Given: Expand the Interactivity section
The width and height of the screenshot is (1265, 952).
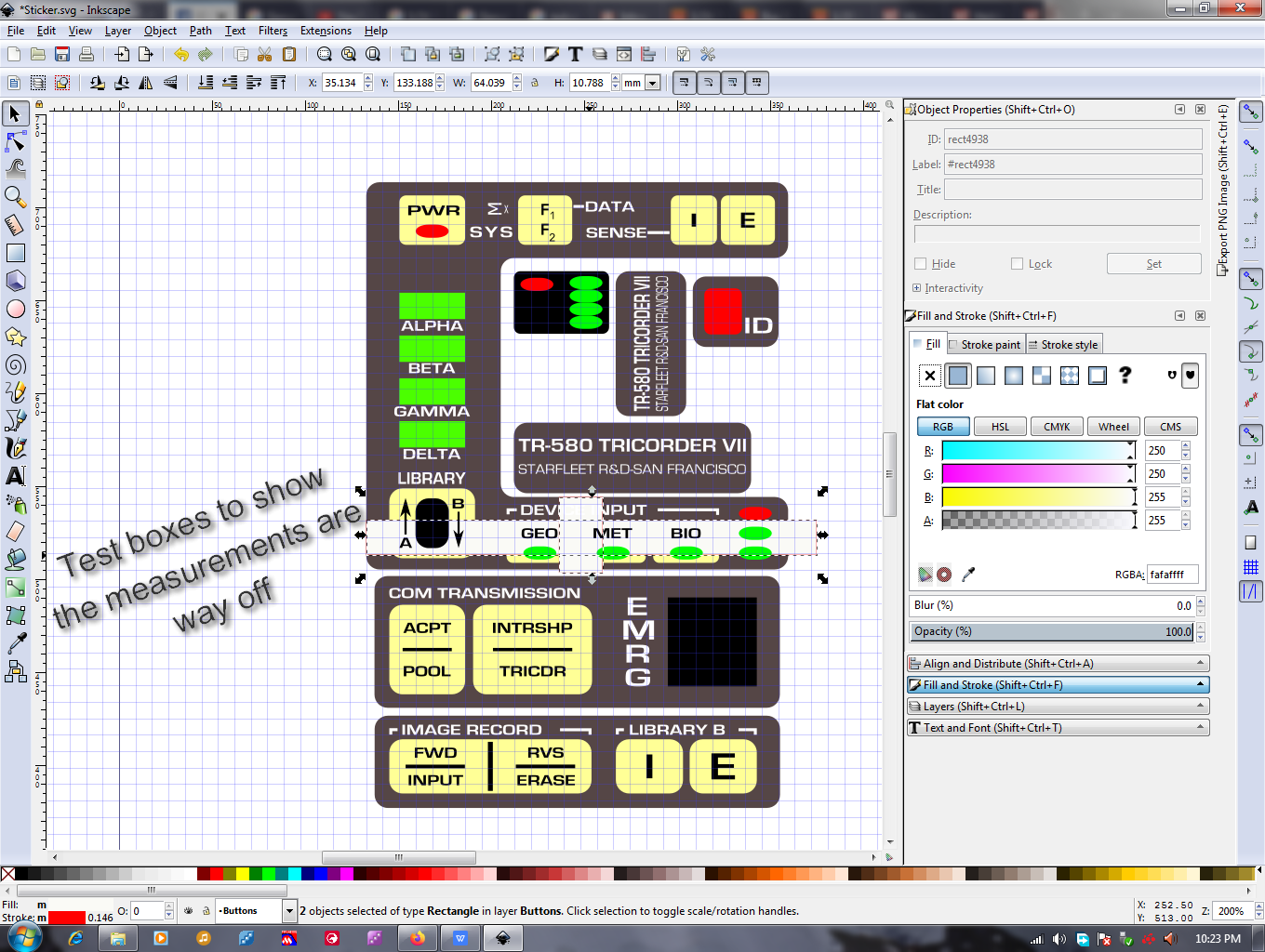Looking at the screenshot, I should (917, 288).
